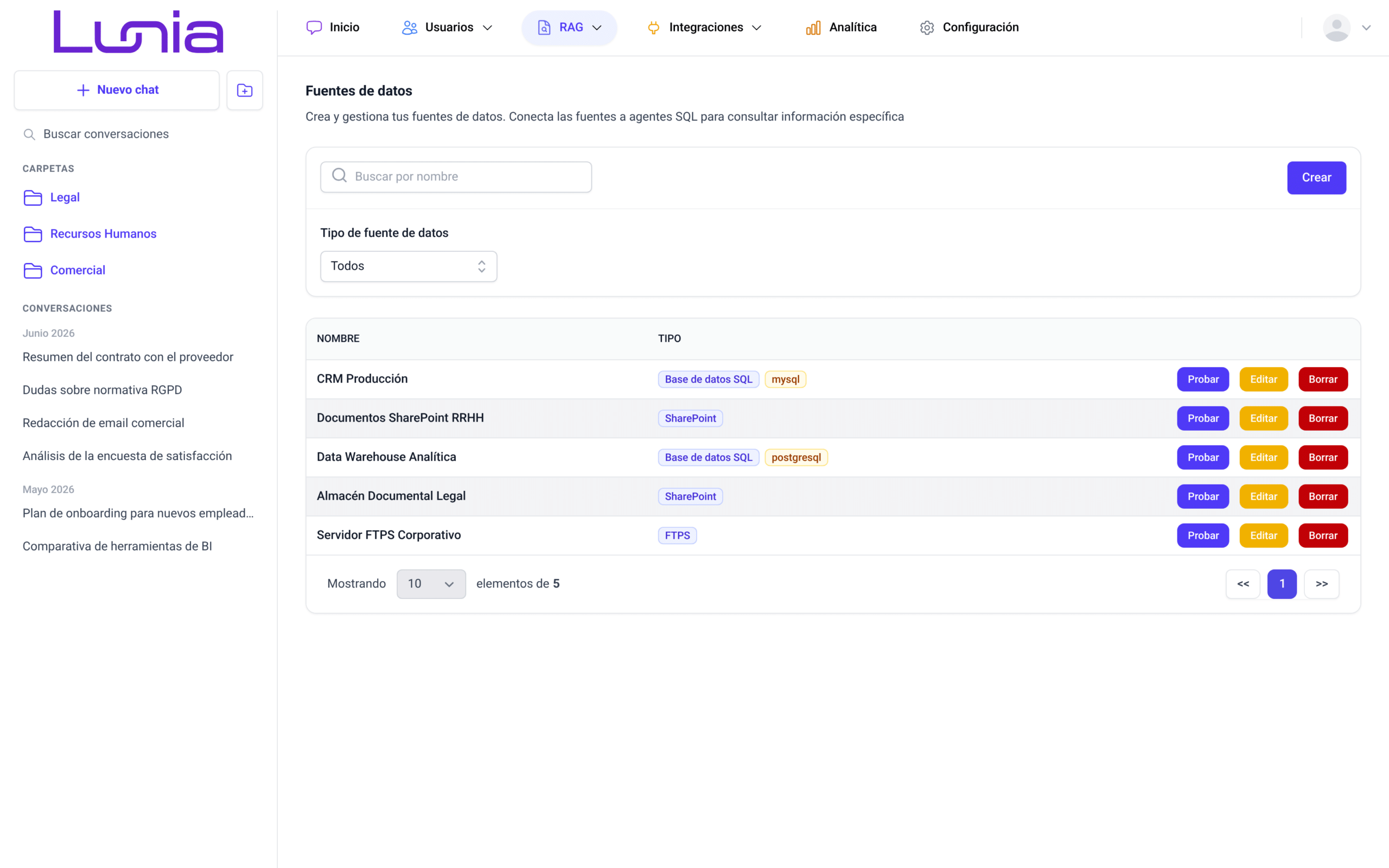Click the search icon beside Buscar conversaciones
The width and height of the screenshot is (1389, 868).
coord(29,135)
